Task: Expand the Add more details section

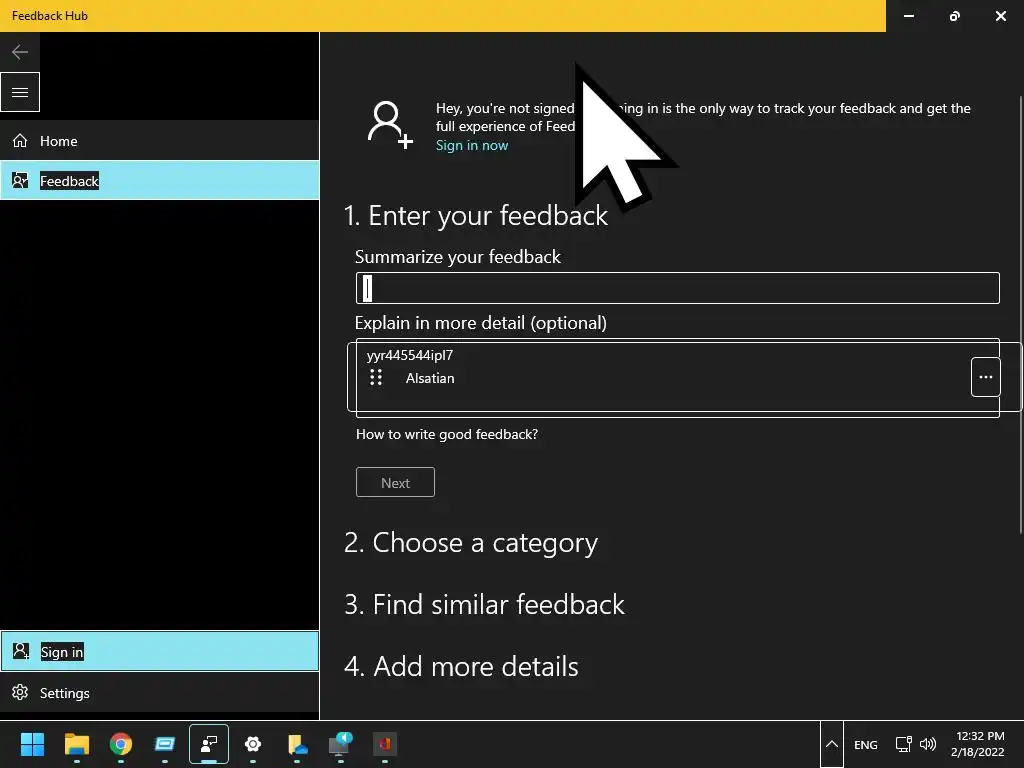Action: pos(461,666)
